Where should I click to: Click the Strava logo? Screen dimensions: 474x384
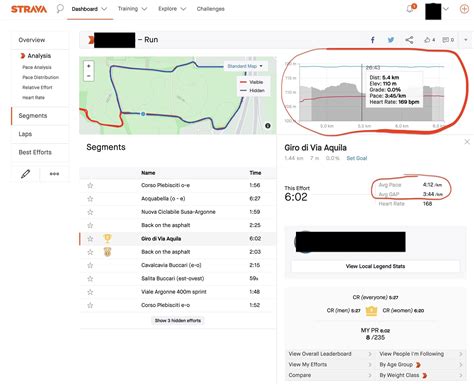[x=29, y=9]
